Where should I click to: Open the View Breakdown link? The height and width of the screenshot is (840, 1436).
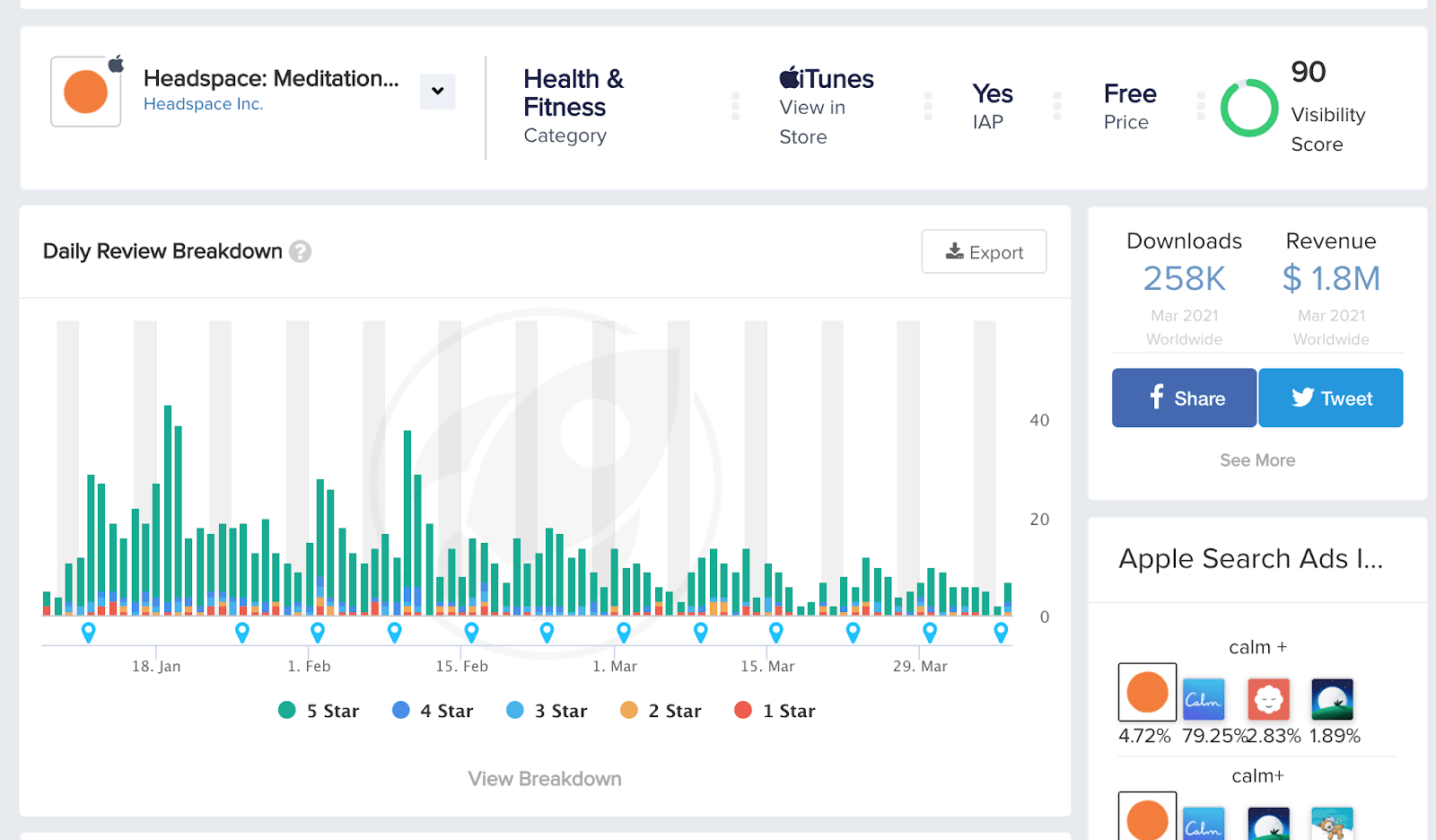point(545,778)
